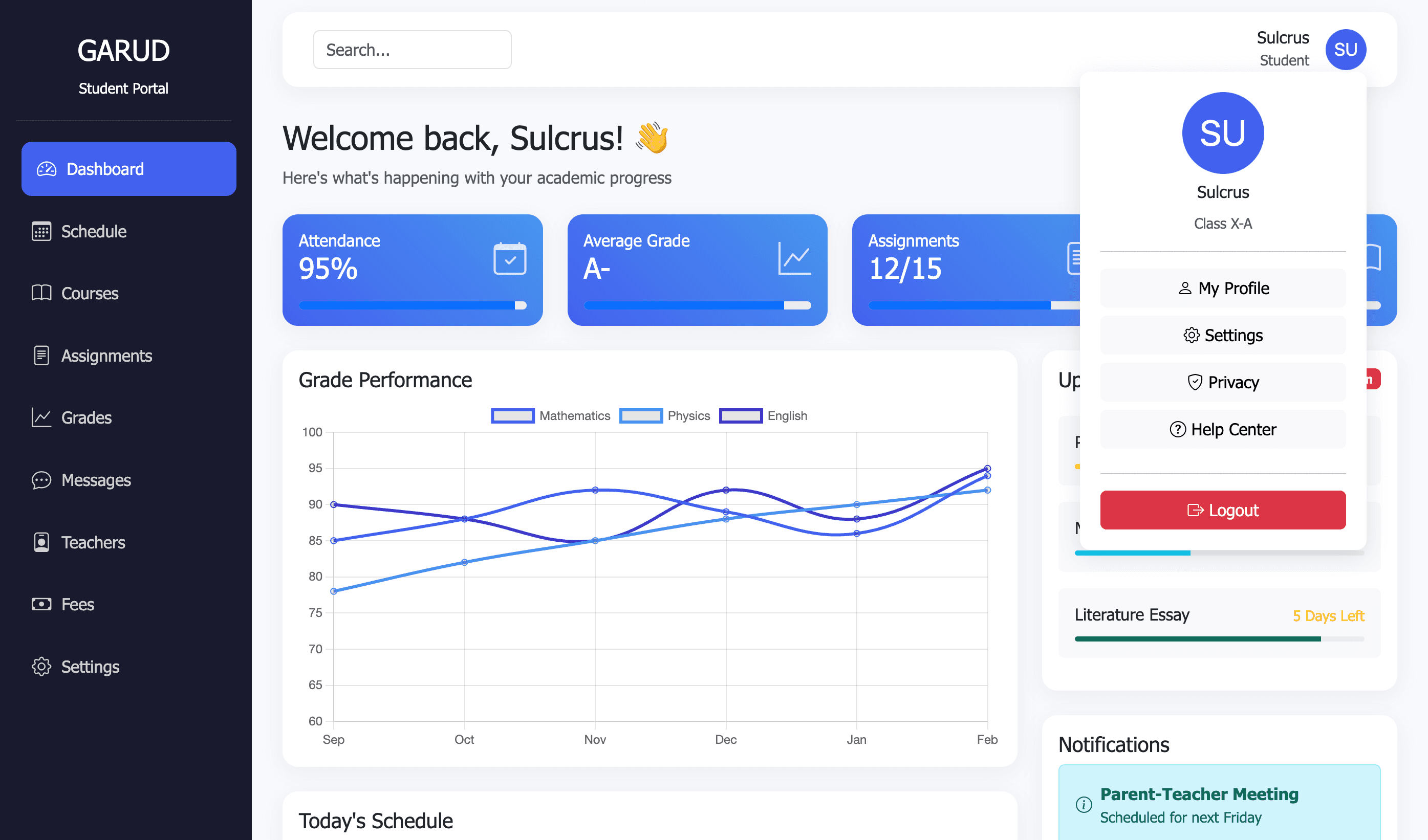
Task: Click the person icon beside My Profile
Action: click(x=1185, y=289)
